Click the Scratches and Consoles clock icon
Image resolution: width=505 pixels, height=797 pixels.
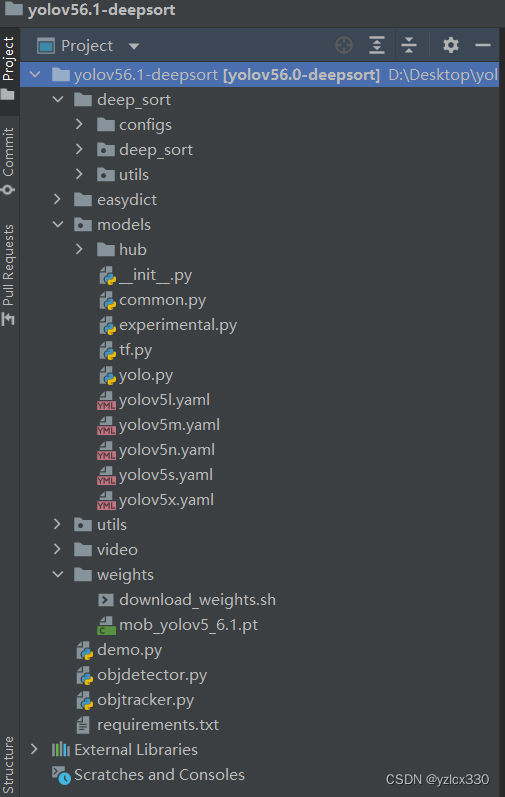point(61,775)
